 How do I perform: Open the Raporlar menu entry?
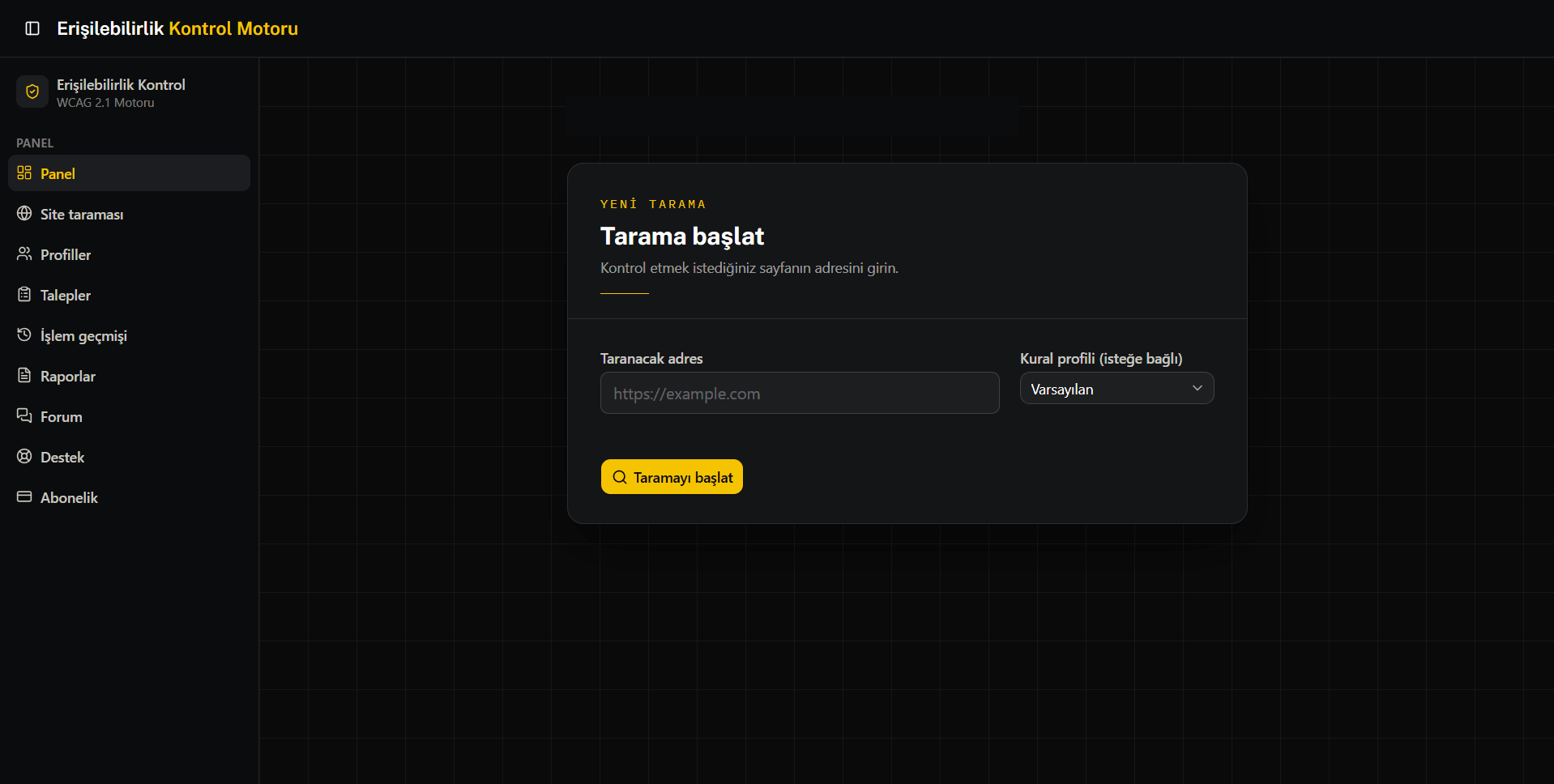tap(129, 376)
